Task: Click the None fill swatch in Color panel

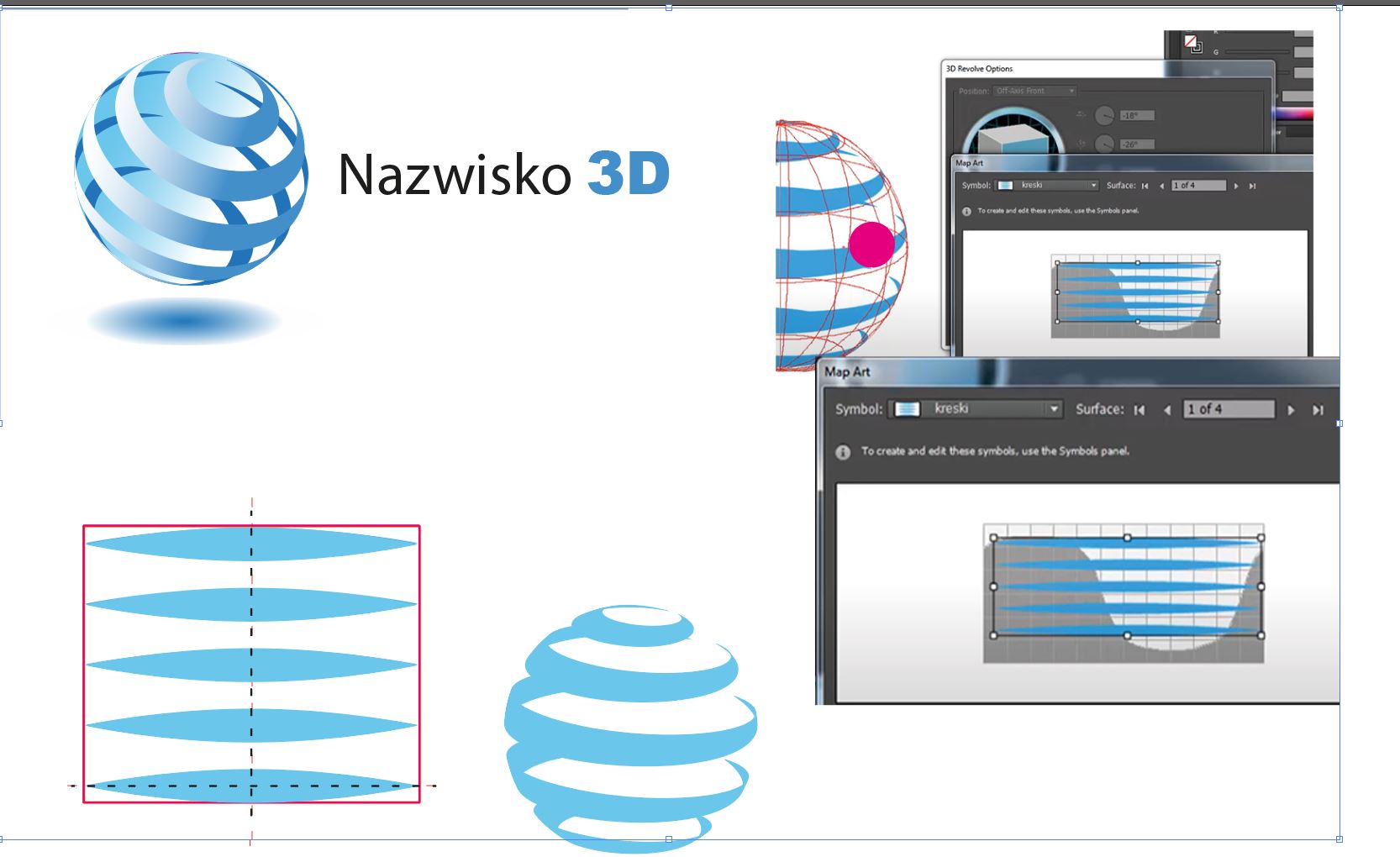Action: pos(1191,41)
